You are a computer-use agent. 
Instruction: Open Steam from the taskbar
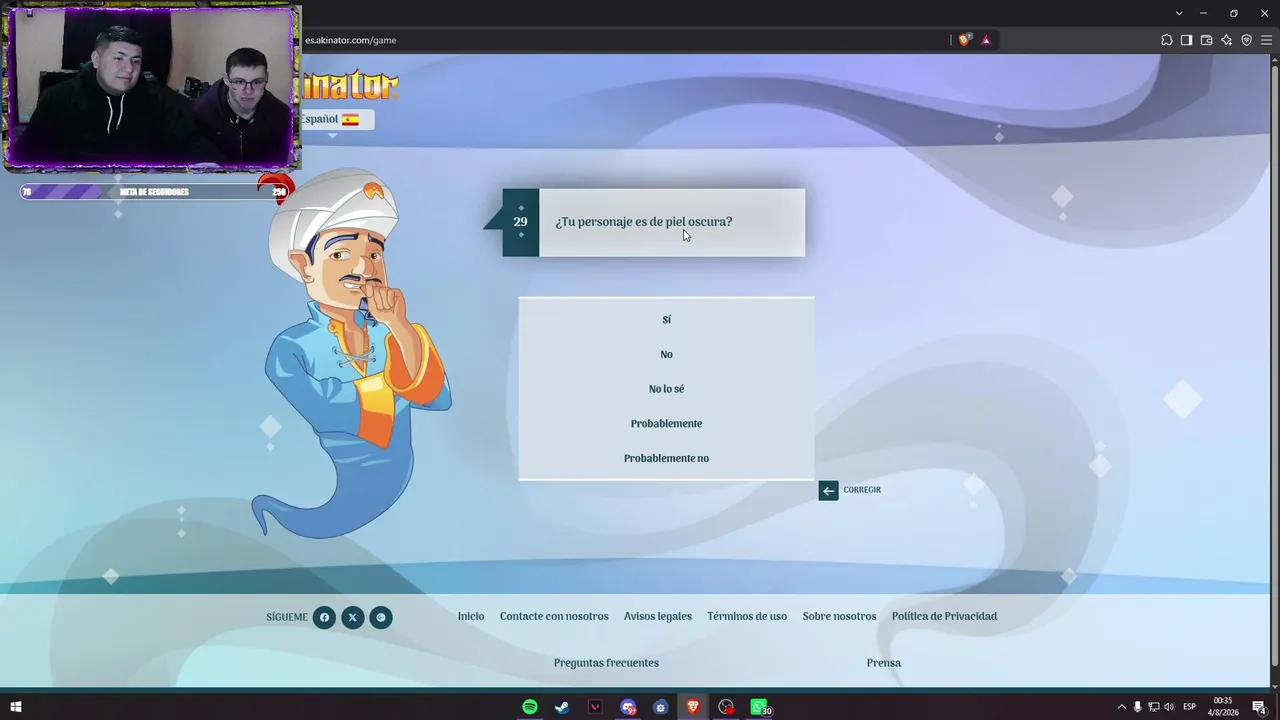562,707
